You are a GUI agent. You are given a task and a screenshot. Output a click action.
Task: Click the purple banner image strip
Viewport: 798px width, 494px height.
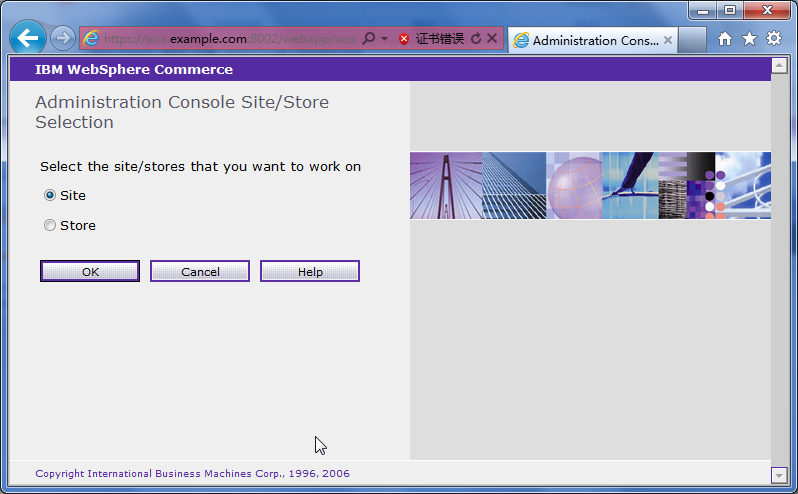[590, 185]
